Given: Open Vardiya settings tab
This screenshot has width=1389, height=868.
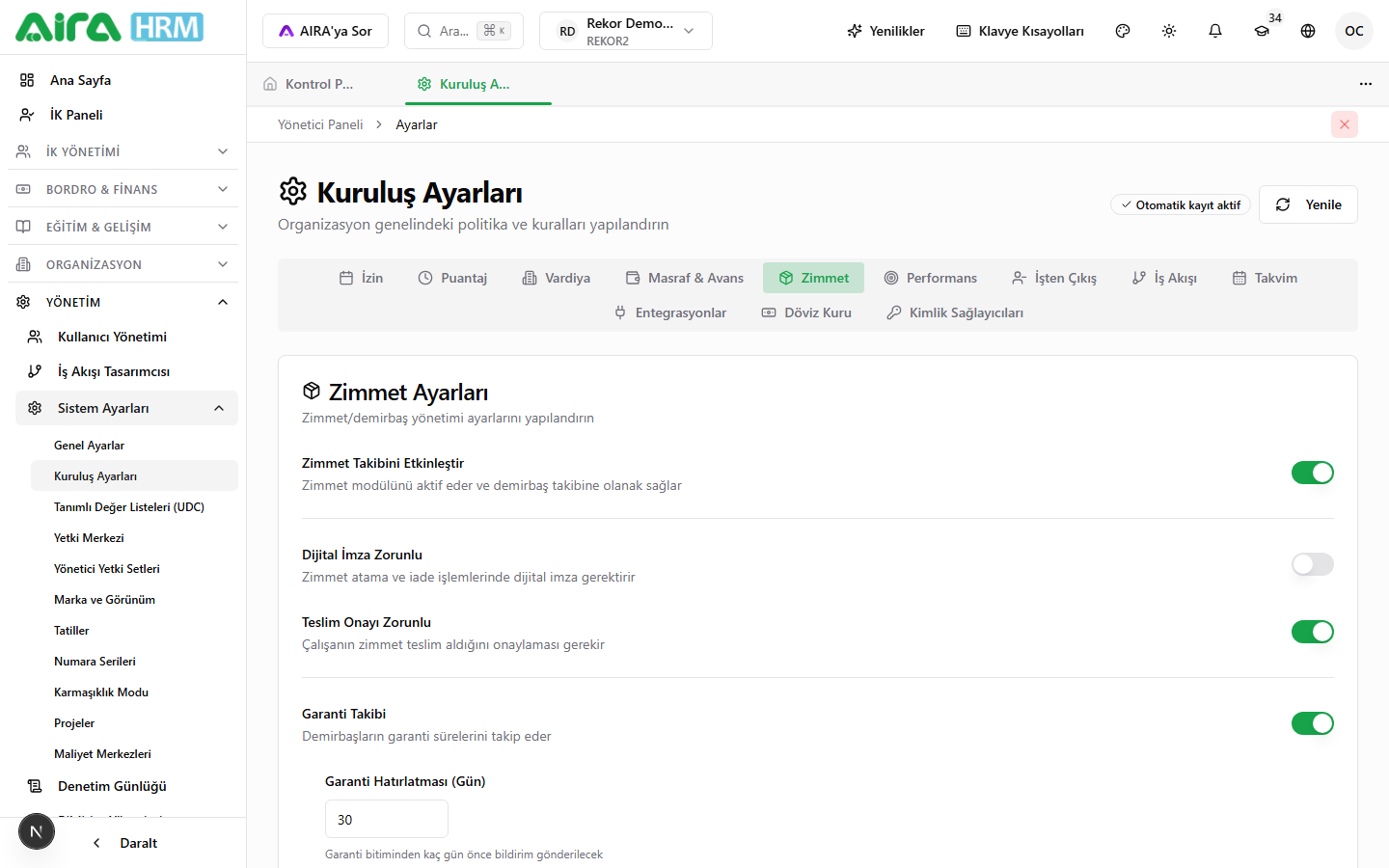Looking at the screenshot, I should point(557,278).
